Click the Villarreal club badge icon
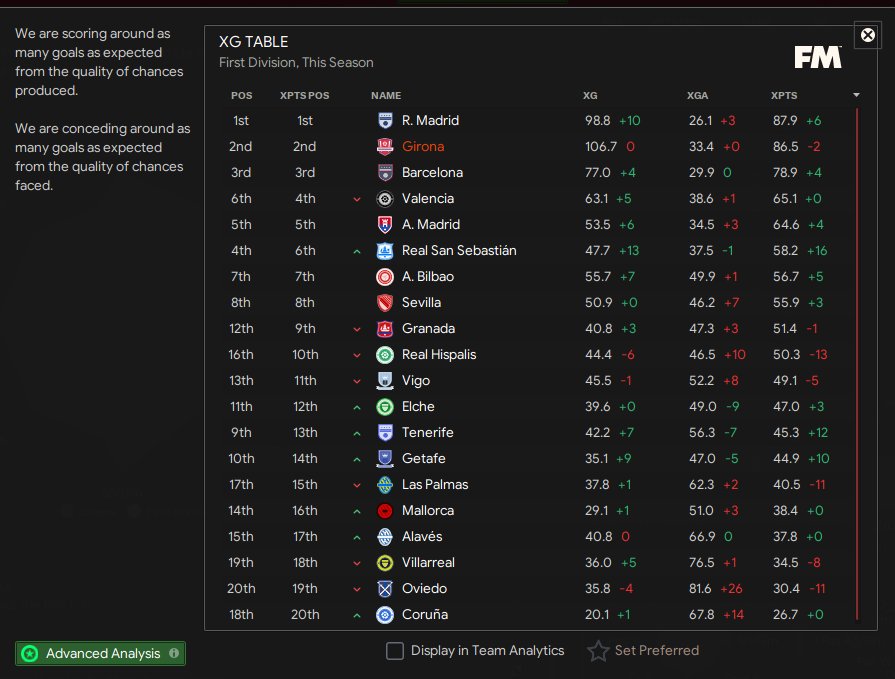 pyautogui.click(x=385, y=563)
